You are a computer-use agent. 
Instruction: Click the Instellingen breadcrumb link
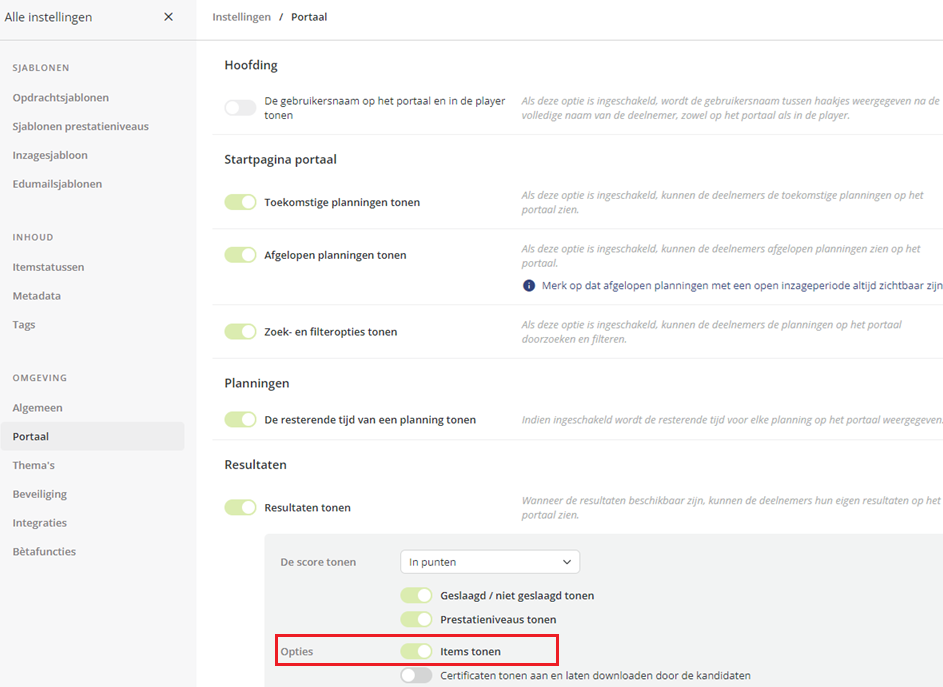(x=241, y=17)
